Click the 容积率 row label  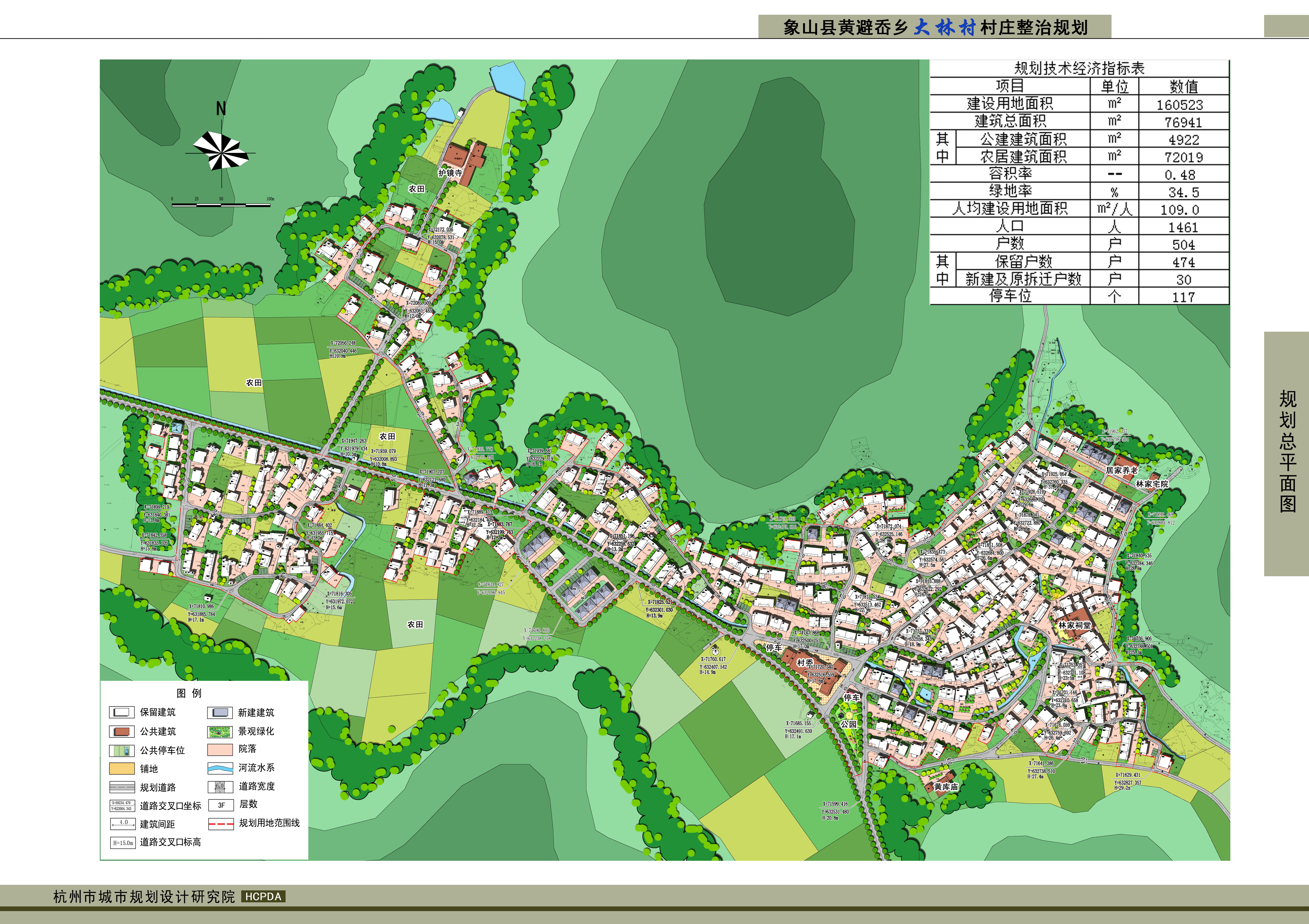1010,173
